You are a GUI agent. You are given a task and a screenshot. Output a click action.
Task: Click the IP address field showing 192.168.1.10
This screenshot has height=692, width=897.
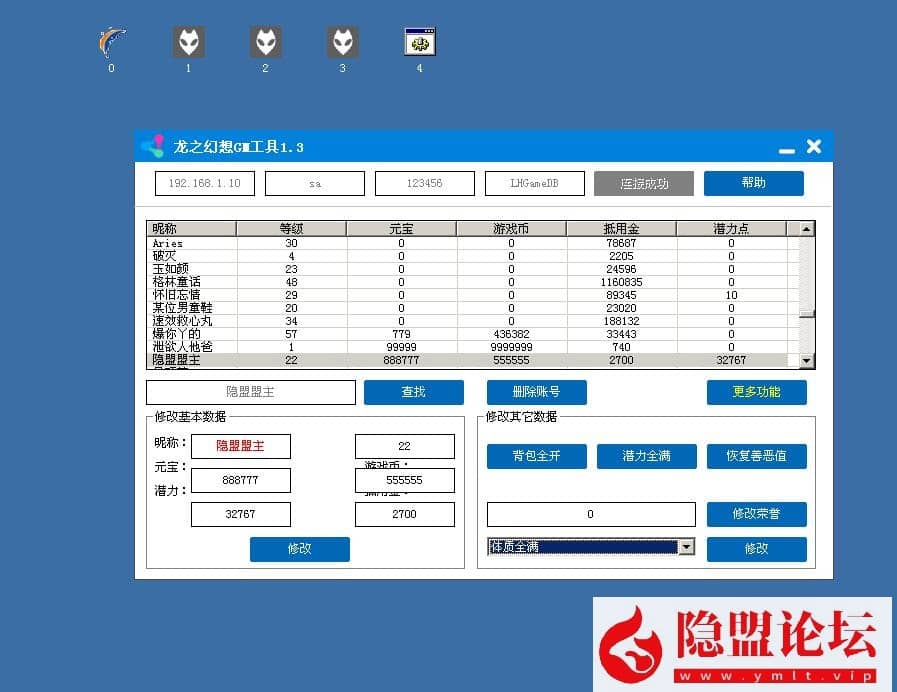tap(204, 183)
